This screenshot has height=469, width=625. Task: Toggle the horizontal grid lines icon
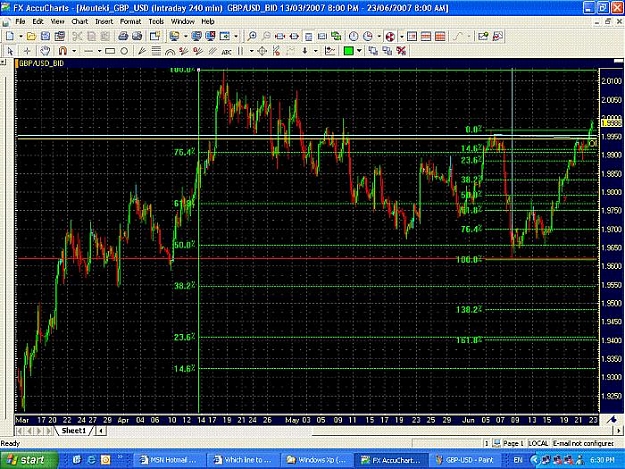[x=426, y=36]
